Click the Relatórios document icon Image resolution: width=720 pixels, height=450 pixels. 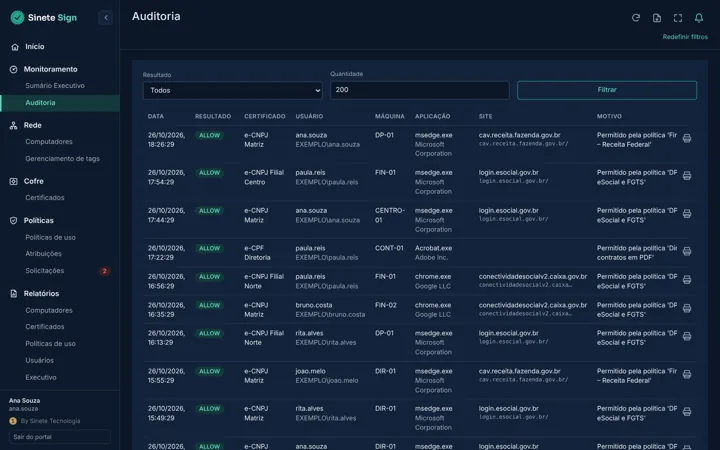[13, 293]
